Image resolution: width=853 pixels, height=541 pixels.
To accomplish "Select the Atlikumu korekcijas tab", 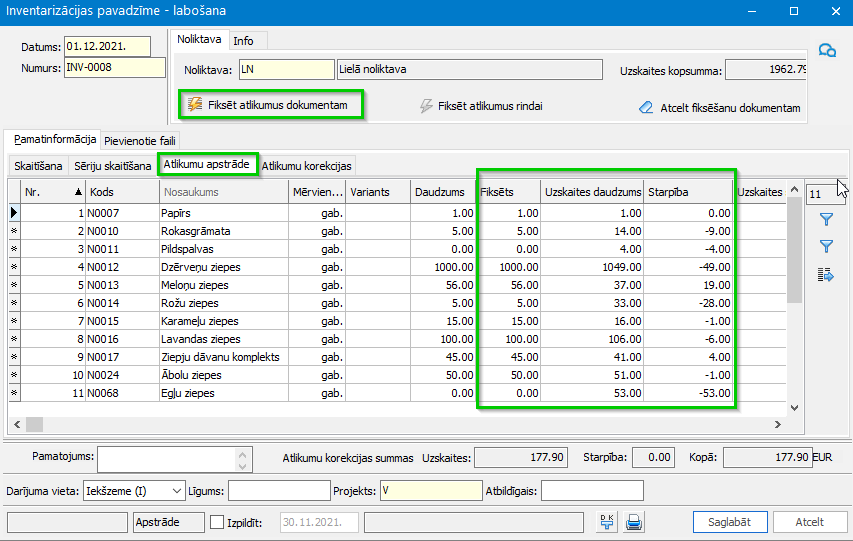I will (x=306, y=165).
